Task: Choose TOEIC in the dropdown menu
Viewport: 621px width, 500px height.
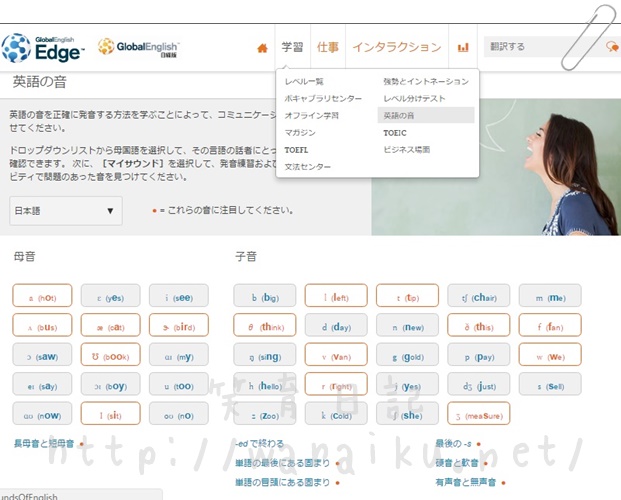Action: tap(395, 133)
